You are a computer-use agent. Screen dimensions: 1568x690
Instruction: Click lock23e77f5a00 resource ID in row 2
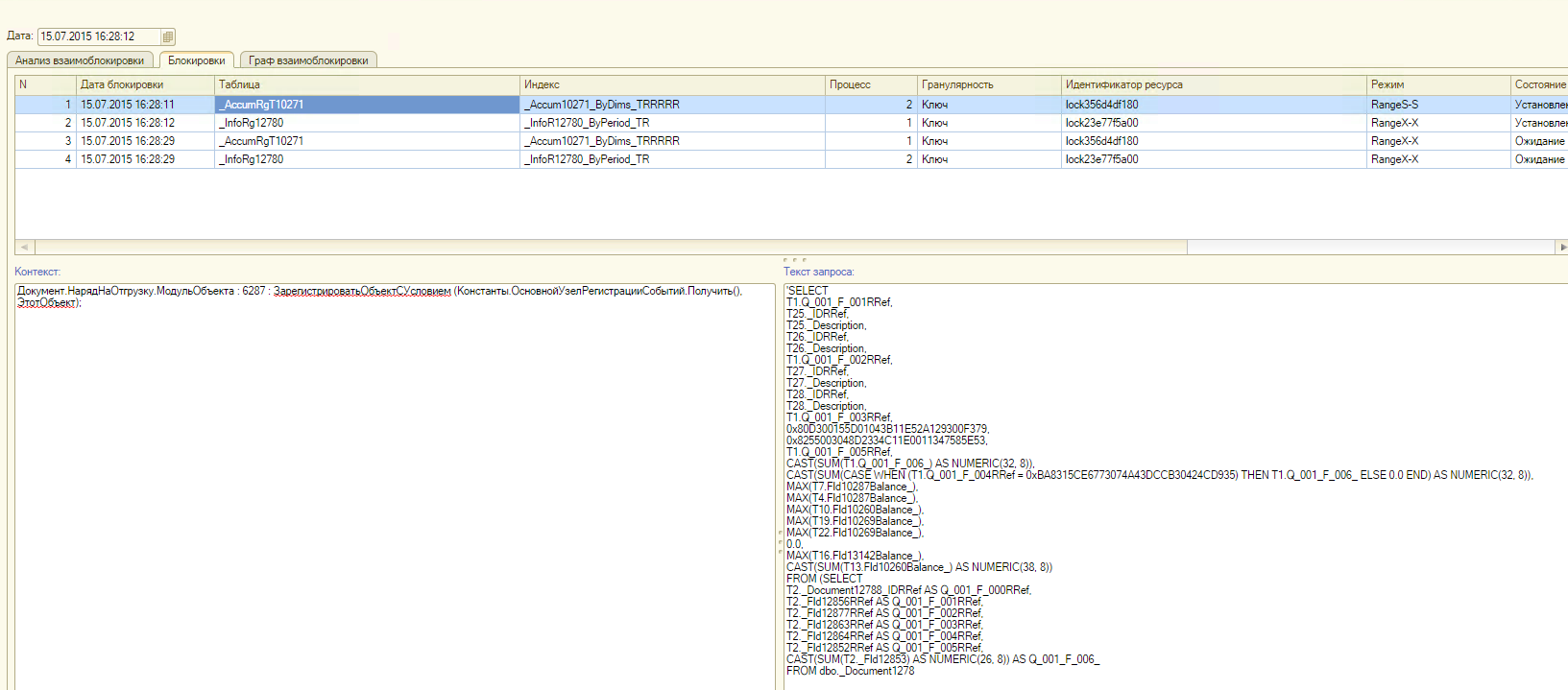pos(1214,123)
